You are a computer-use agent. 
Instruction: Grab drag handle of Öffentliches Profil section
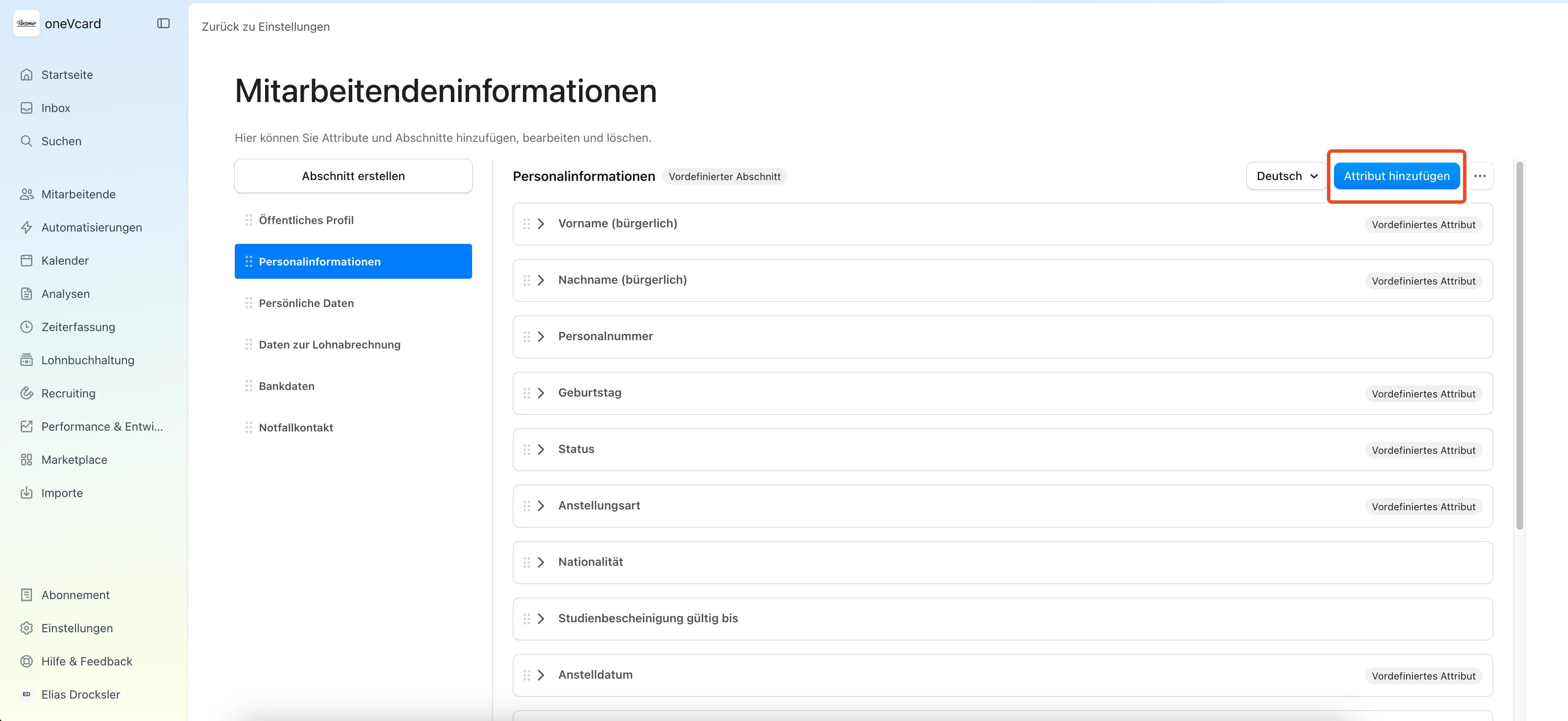(x=248, y=220)
